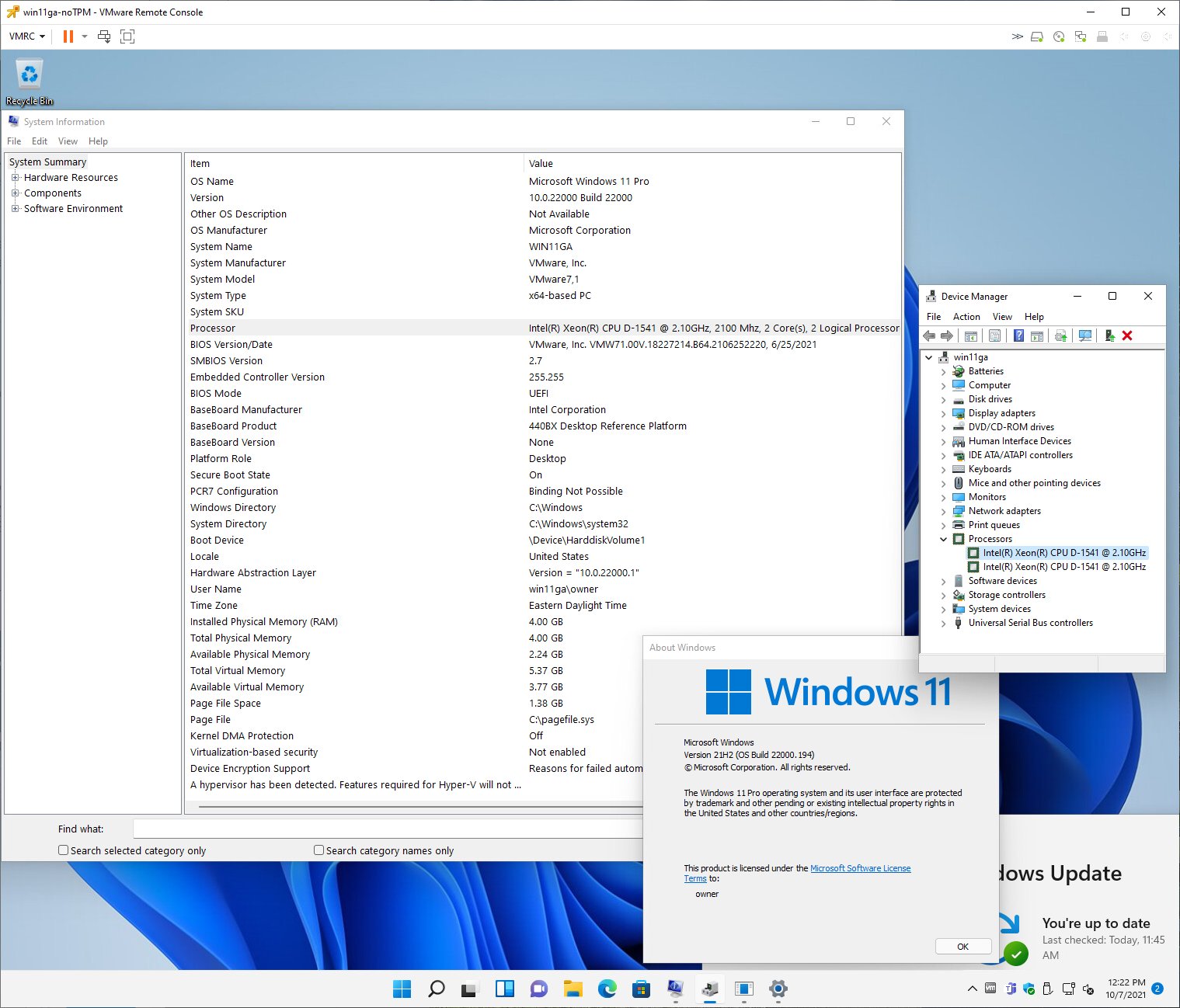Click the Value column header
1180x1008 pixels.
712,163
